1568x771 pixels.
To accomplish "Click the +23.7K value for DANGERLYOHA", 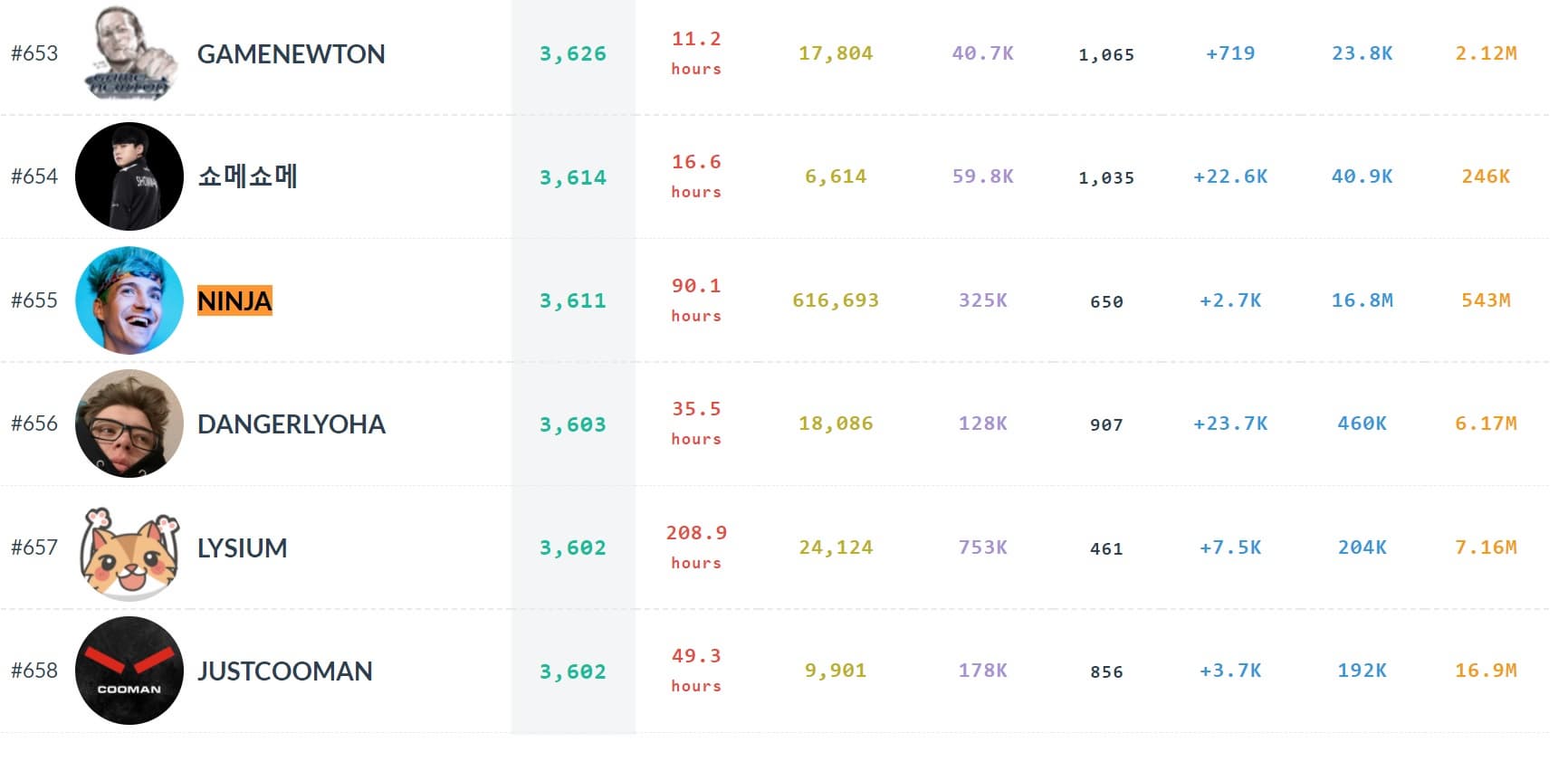I will (1230, 424).
